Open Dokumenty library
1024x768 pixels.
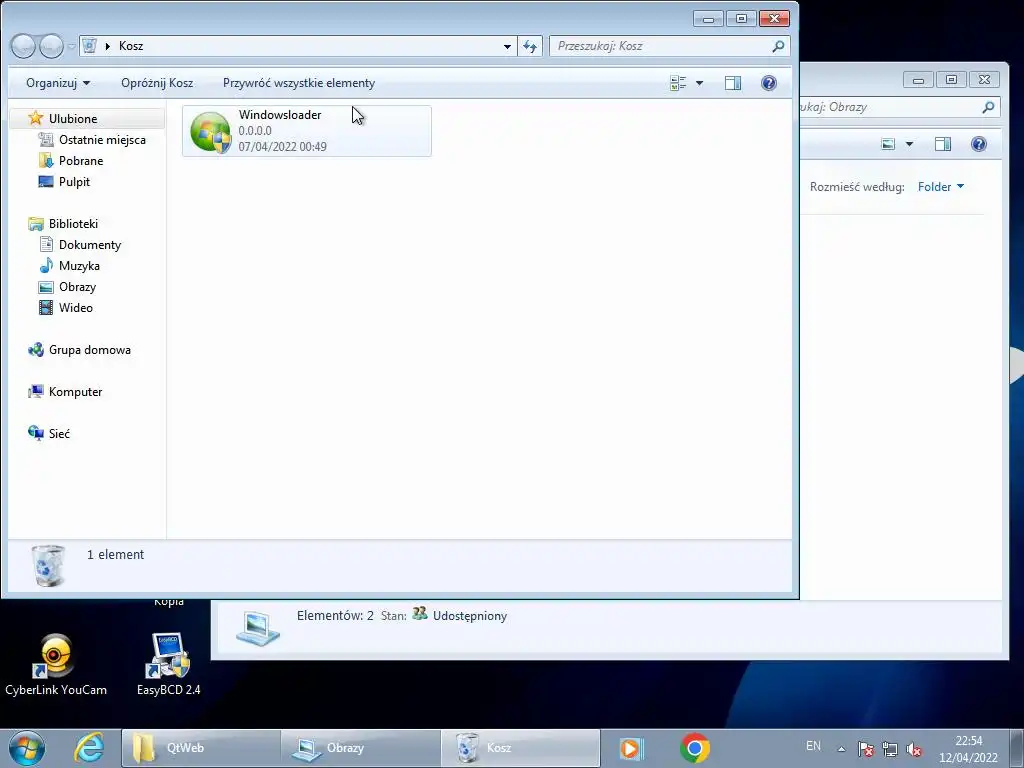90,244
